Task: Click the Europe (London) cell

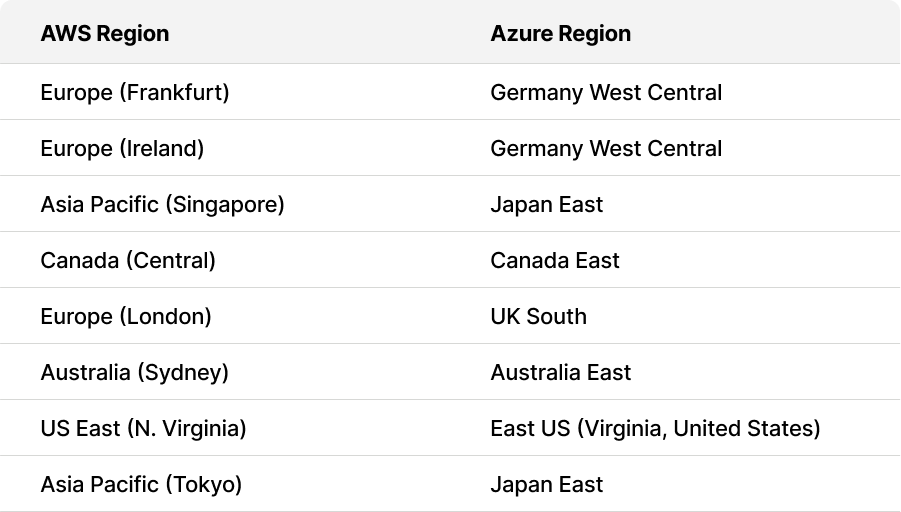Action: point(126,316)
